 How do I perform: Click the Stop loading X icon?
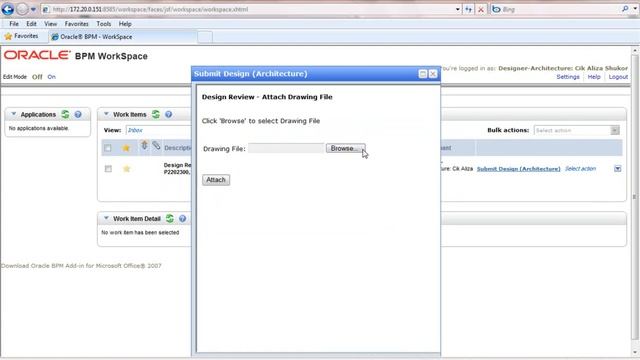coord(481,9)
